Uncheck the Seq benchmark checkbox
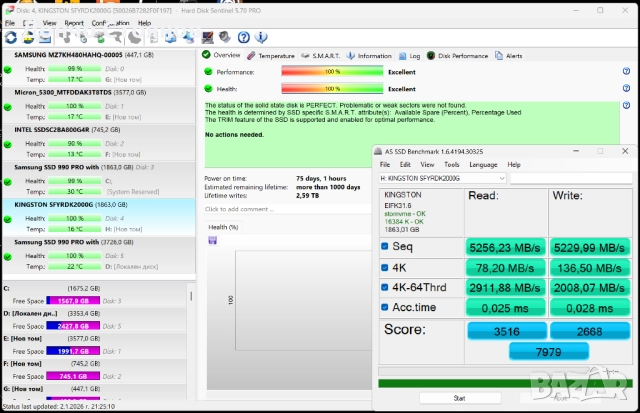The height and width of the screenshot is (413, 640). click(386, 246)
